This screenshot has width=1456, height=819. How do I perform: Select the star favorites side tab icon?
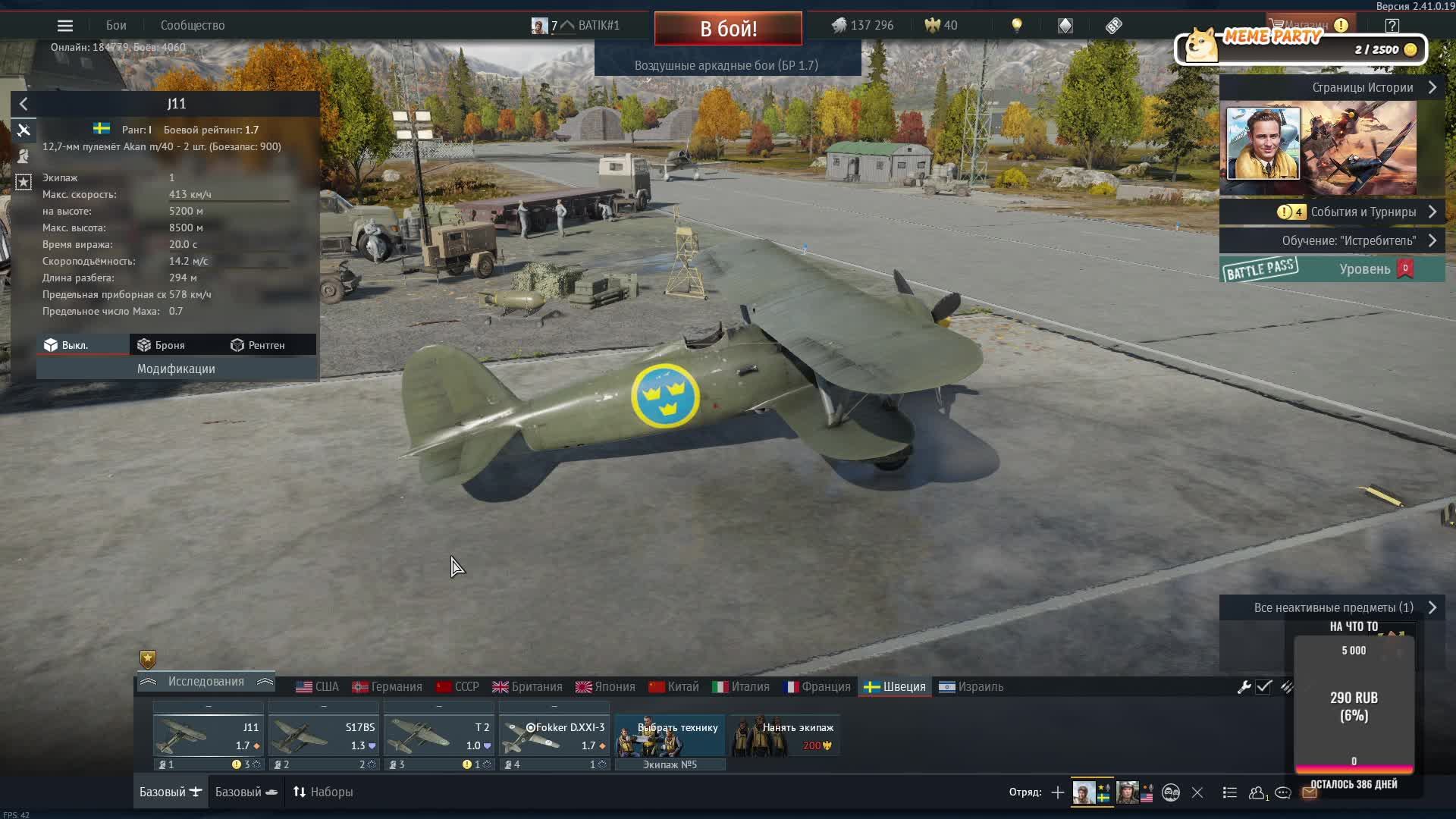click(x=24, y=182)
